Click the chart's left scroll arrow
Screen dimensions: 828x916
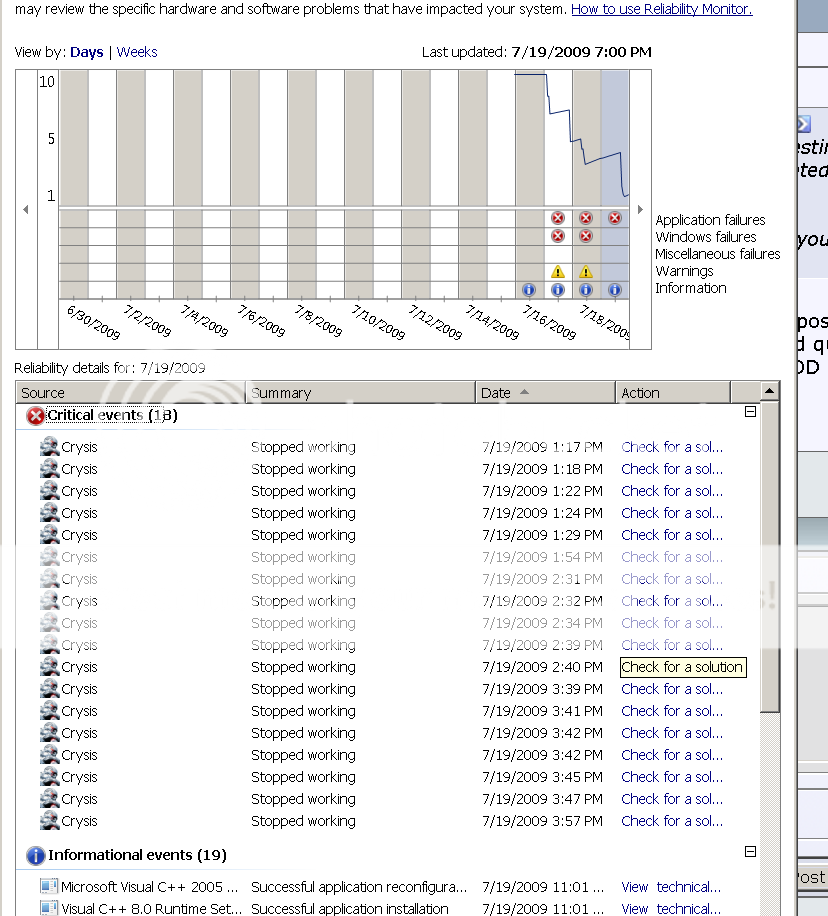[x=26, y=209]
